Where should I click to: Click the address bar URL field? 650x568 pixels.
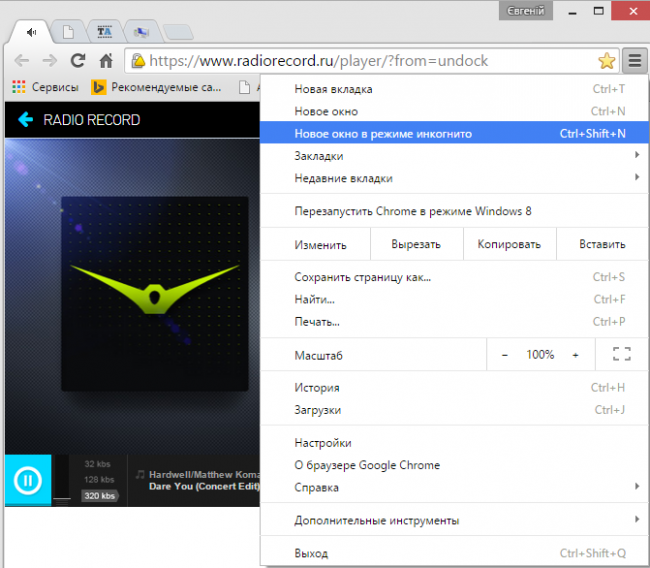371,61
